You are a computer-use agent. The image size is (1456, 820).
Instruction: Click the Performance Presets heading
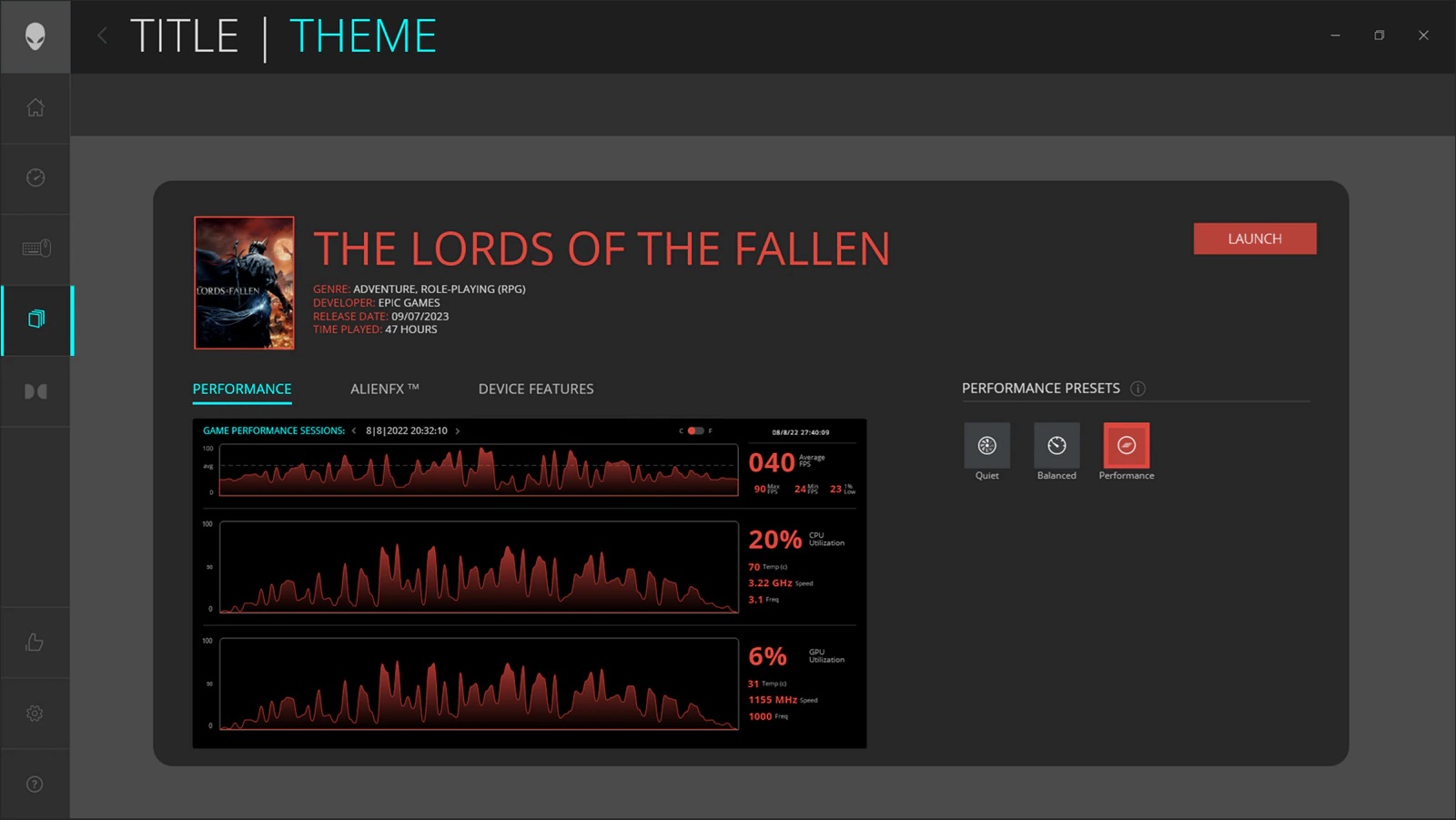(x=1041, y=389)
